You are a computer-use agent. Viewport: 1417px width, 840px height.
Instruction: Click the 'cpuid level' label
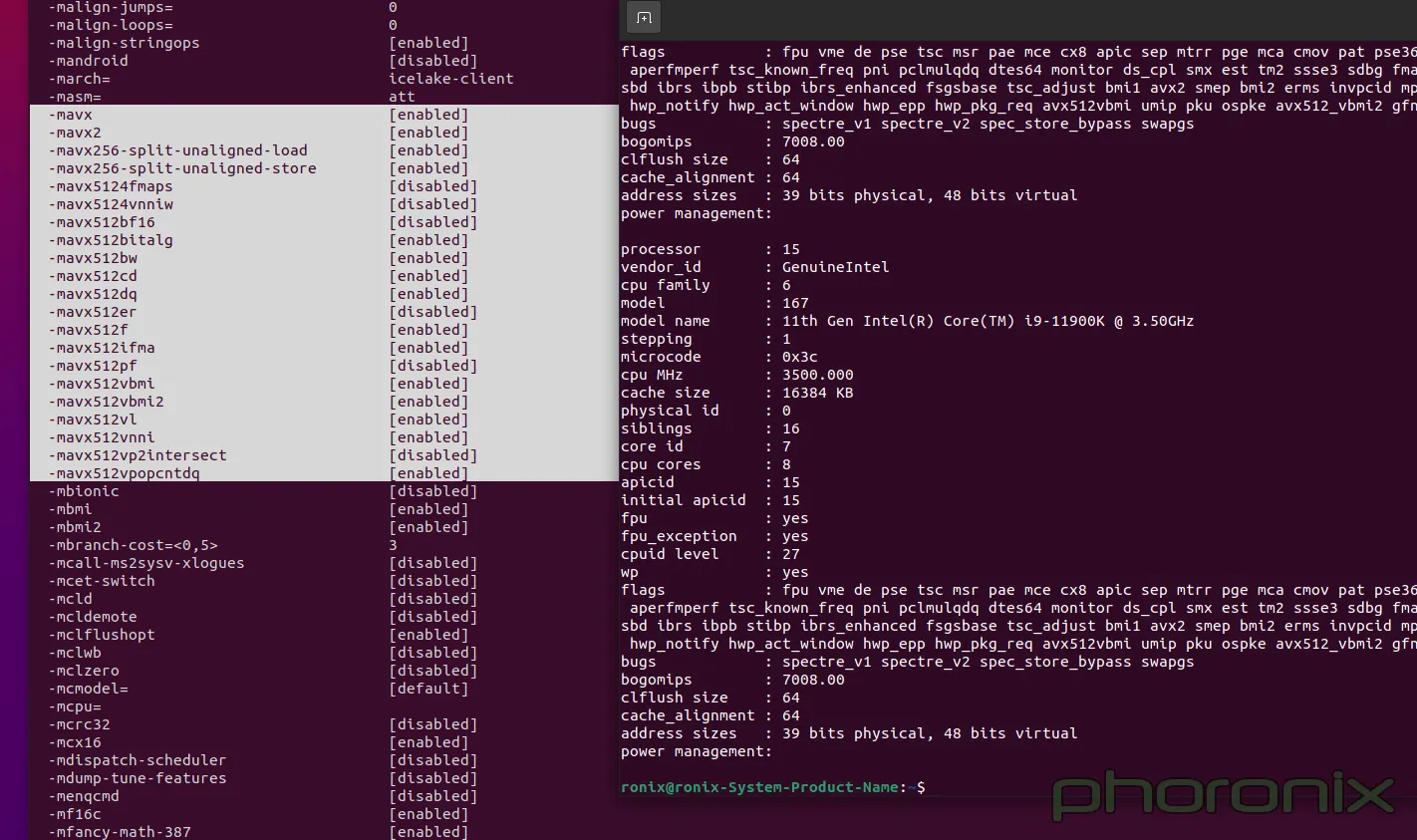pyautogui.click(x=670, y=554)
